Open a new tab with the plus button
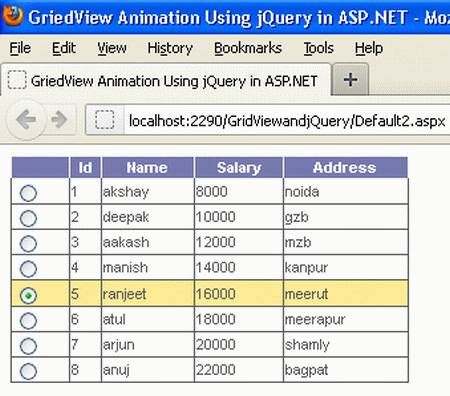The image size is (450, 396). point(350,80)
